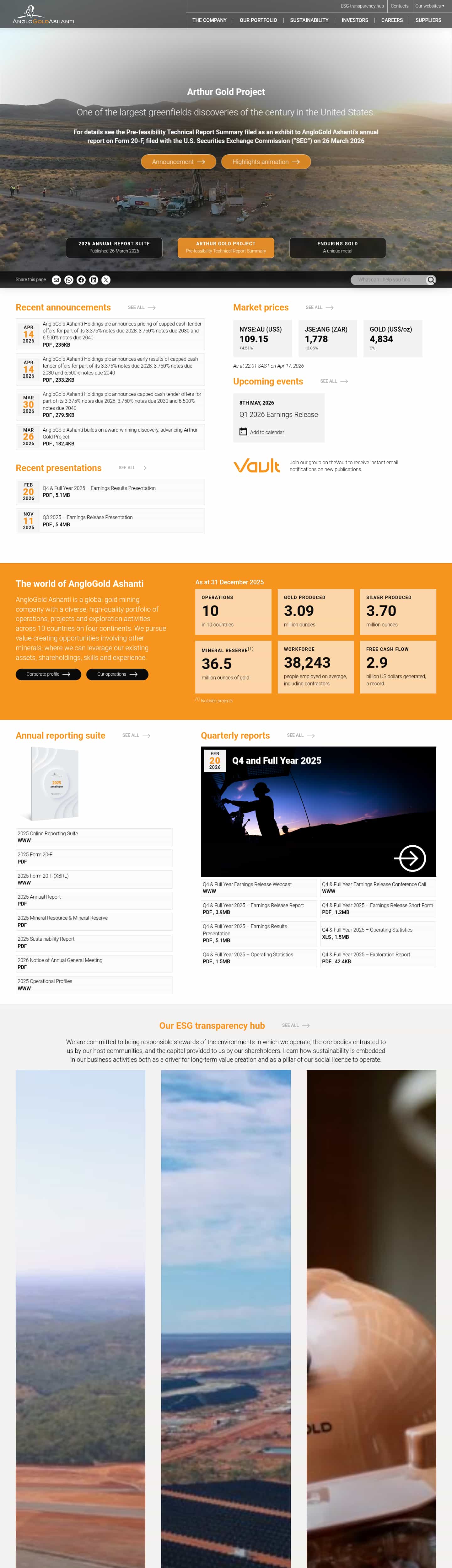
Task: Open 2025 Mineral Resource & Mineral Reserve PDF
Action: coord(94,922)
